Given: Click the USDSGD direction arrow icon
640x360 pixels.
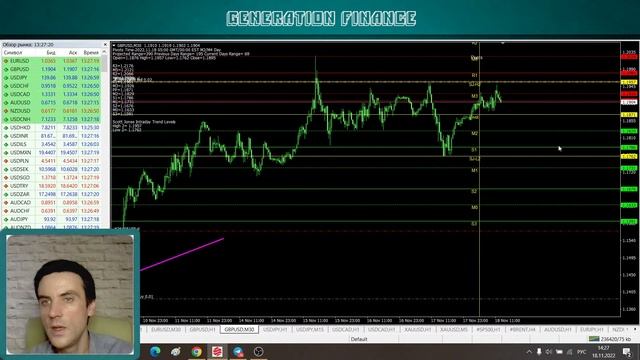Looking at the screenshot, I should 6,178.
